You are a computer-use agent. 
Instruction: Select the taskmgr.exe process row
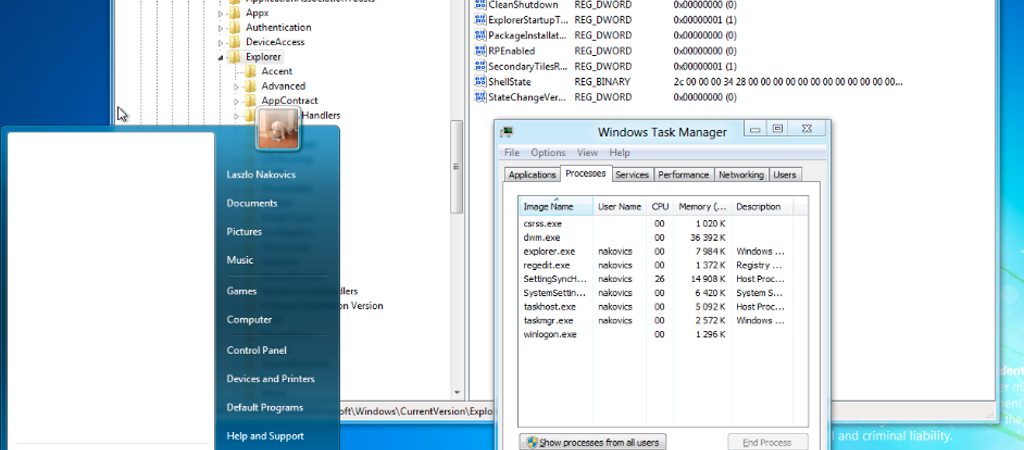point(663,321)
